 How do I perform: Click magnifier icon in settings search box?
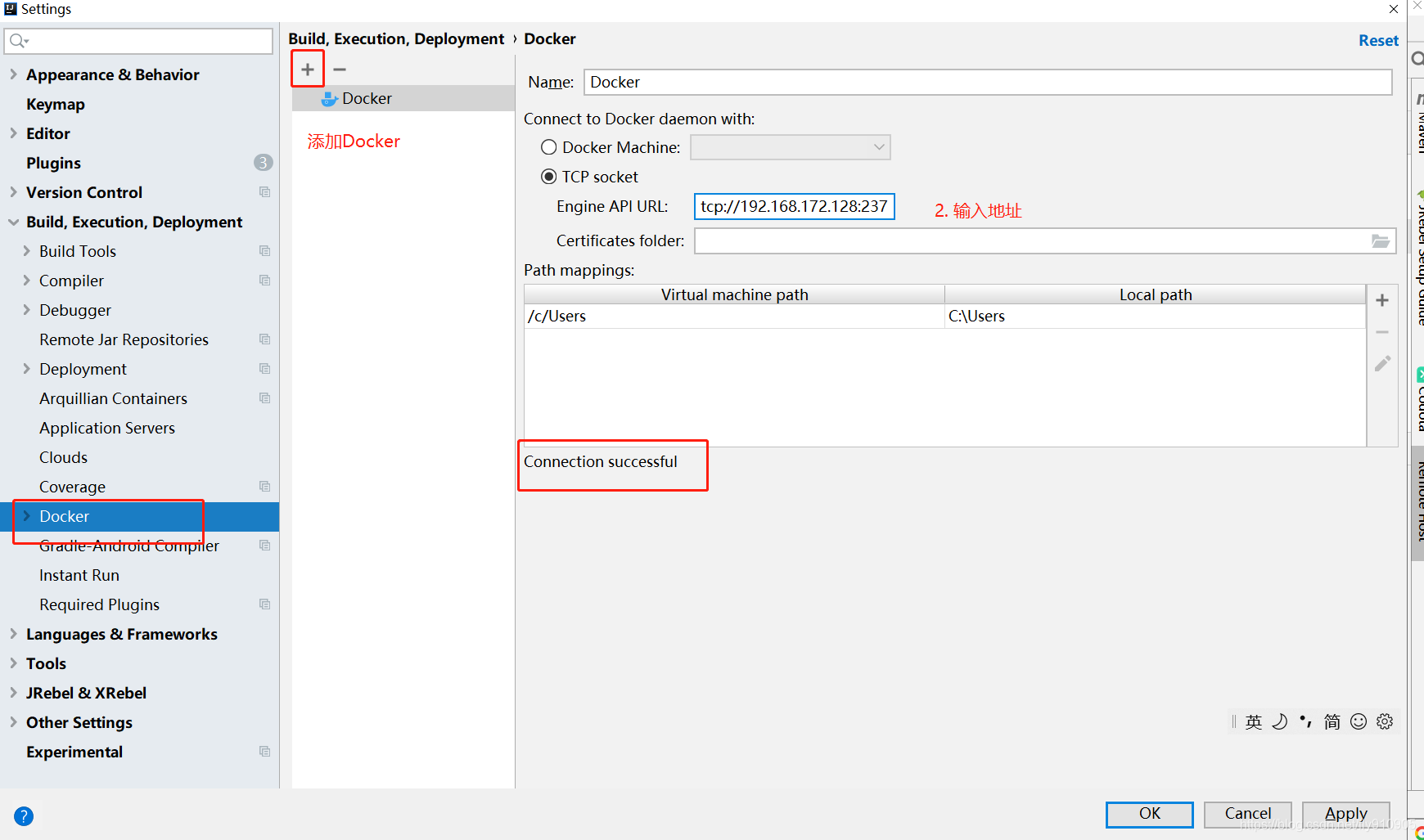[16, 40]
